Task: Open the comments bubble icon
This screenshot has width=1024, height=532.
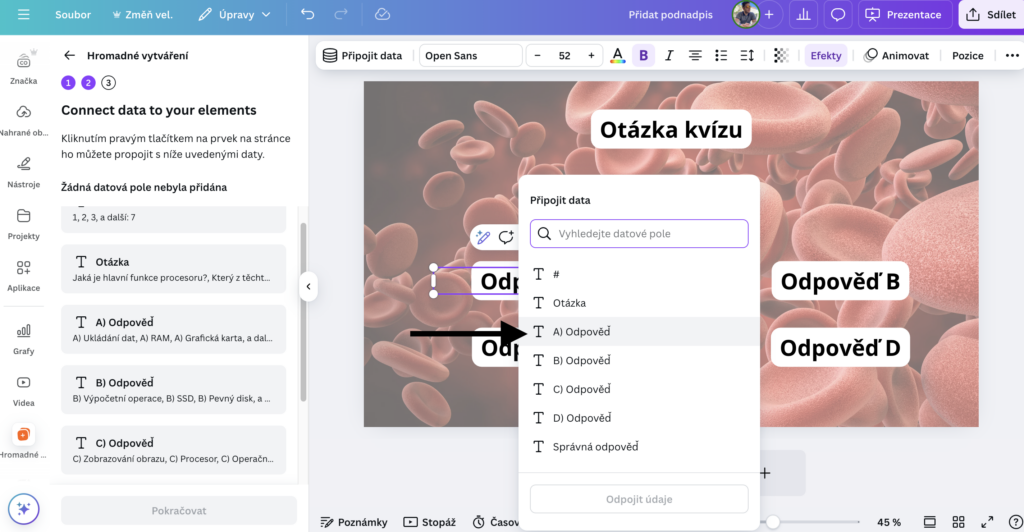Action: [837, 14]
